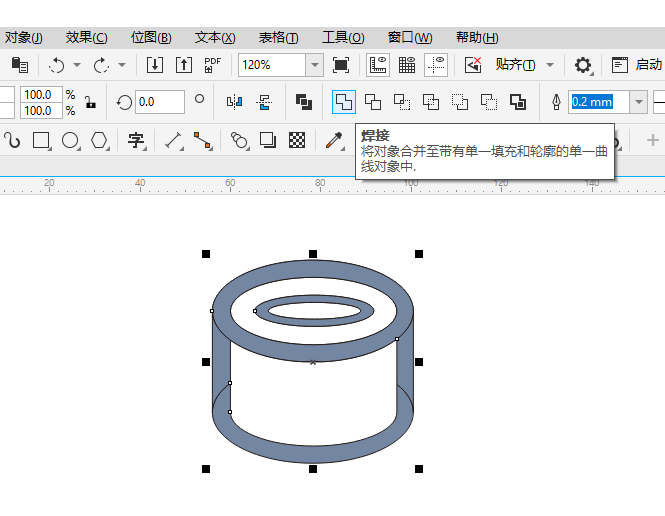Open the 0.2 mm outline width dropdown
This screenshot has width=665, height=516.
(638, 102)
